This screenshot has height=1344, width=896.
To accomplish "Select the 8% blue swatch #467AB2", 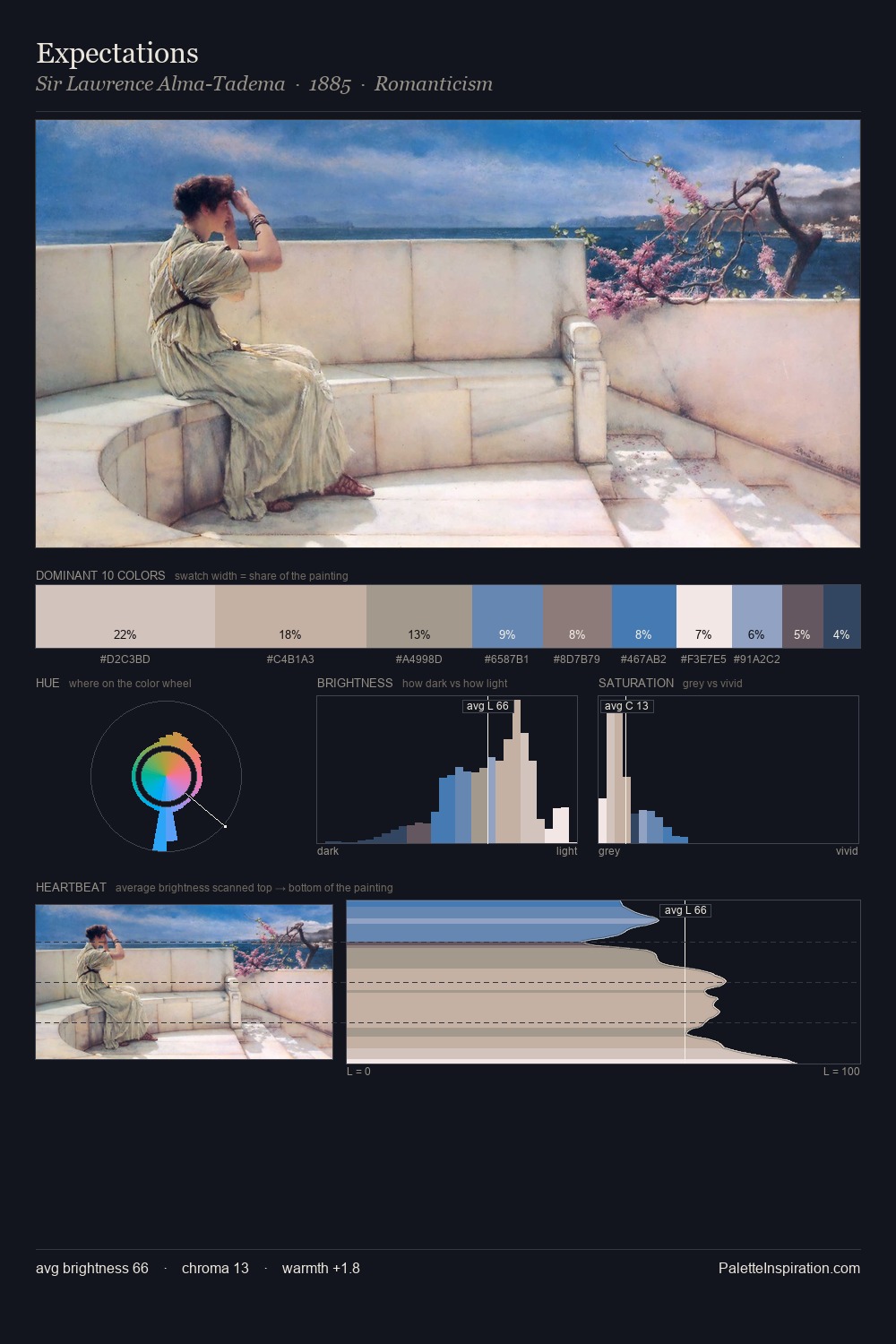I will [x=643, y=616].
